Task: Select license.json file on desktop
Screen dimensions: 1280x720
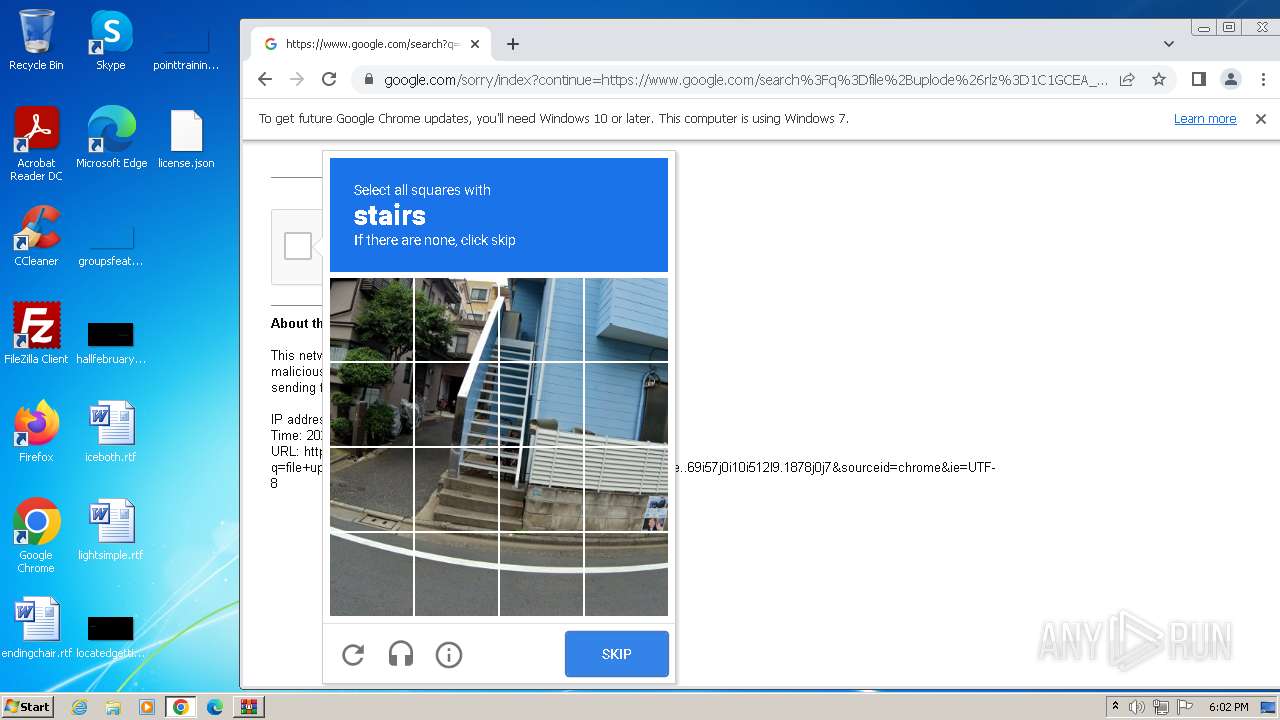Action: [186, 139]
